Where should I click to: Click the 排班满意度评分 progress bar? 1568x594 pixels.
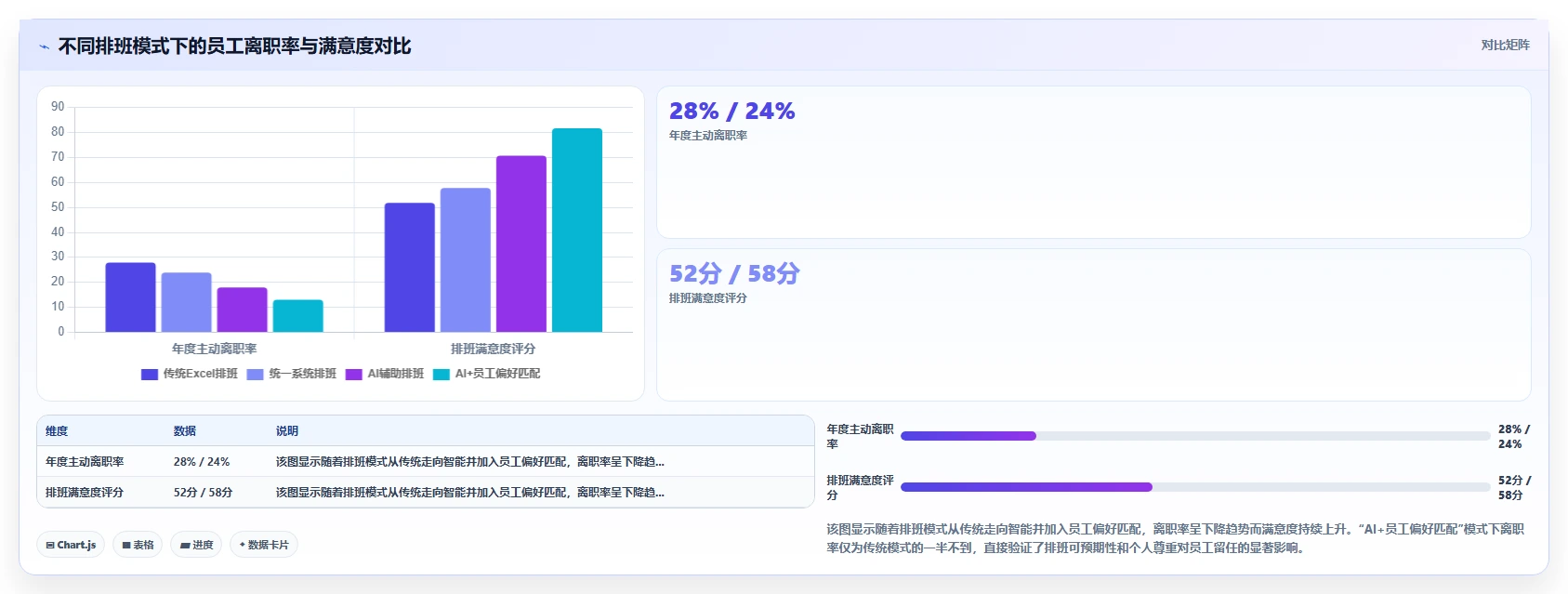[x=1195, y=487]
